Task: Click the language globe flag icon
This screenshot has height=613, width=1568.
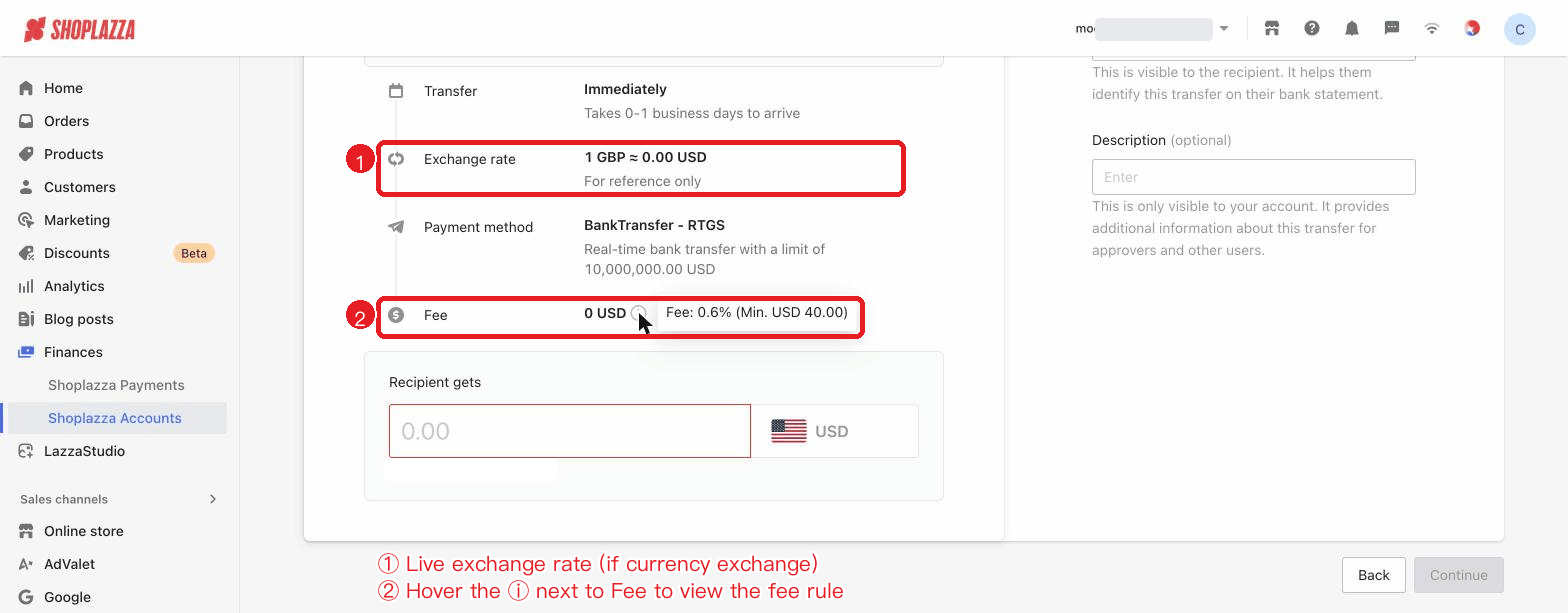Action: click(1472, 29)
